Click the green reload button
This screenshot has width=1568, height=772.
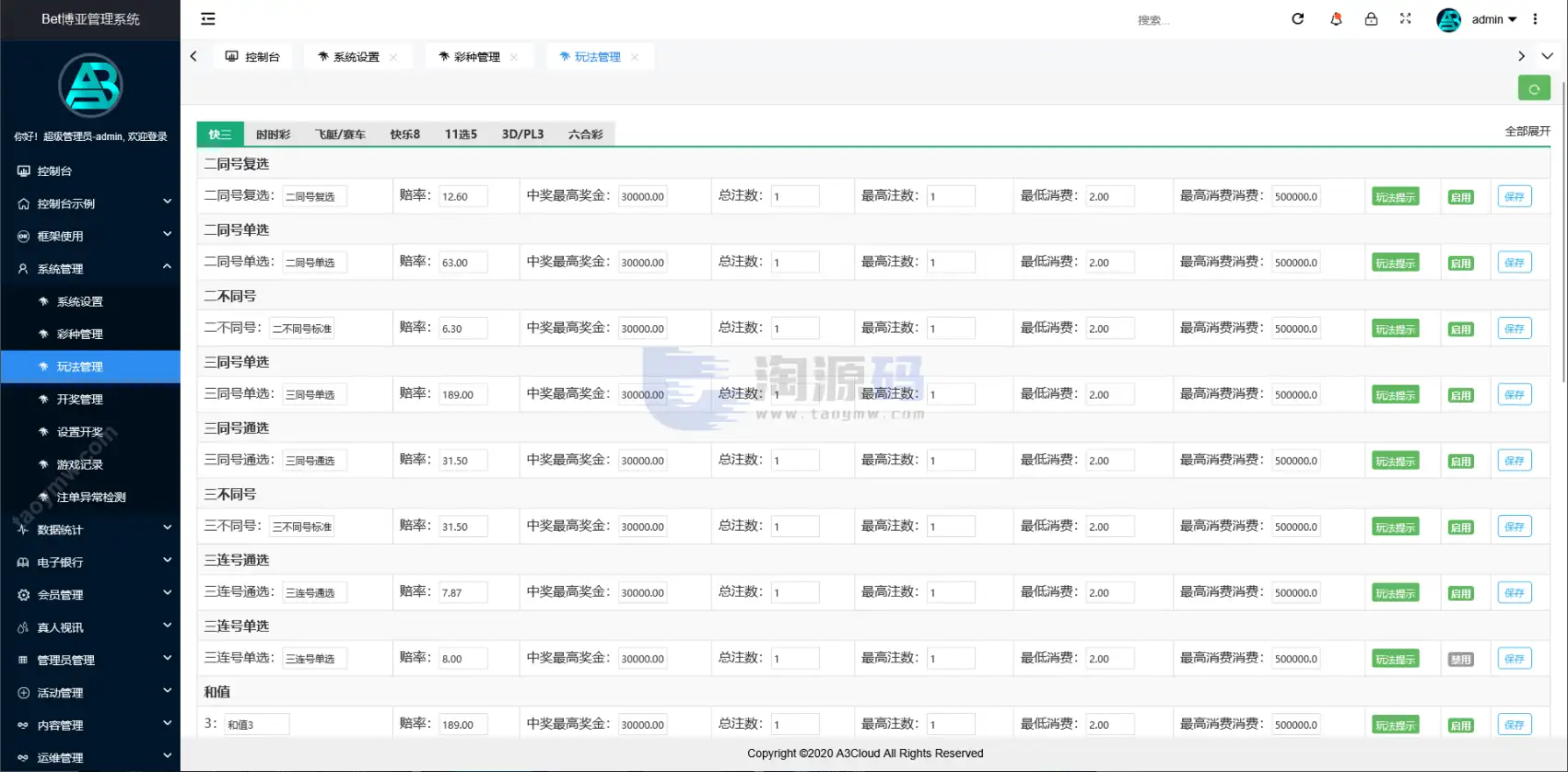point(1534,88)
